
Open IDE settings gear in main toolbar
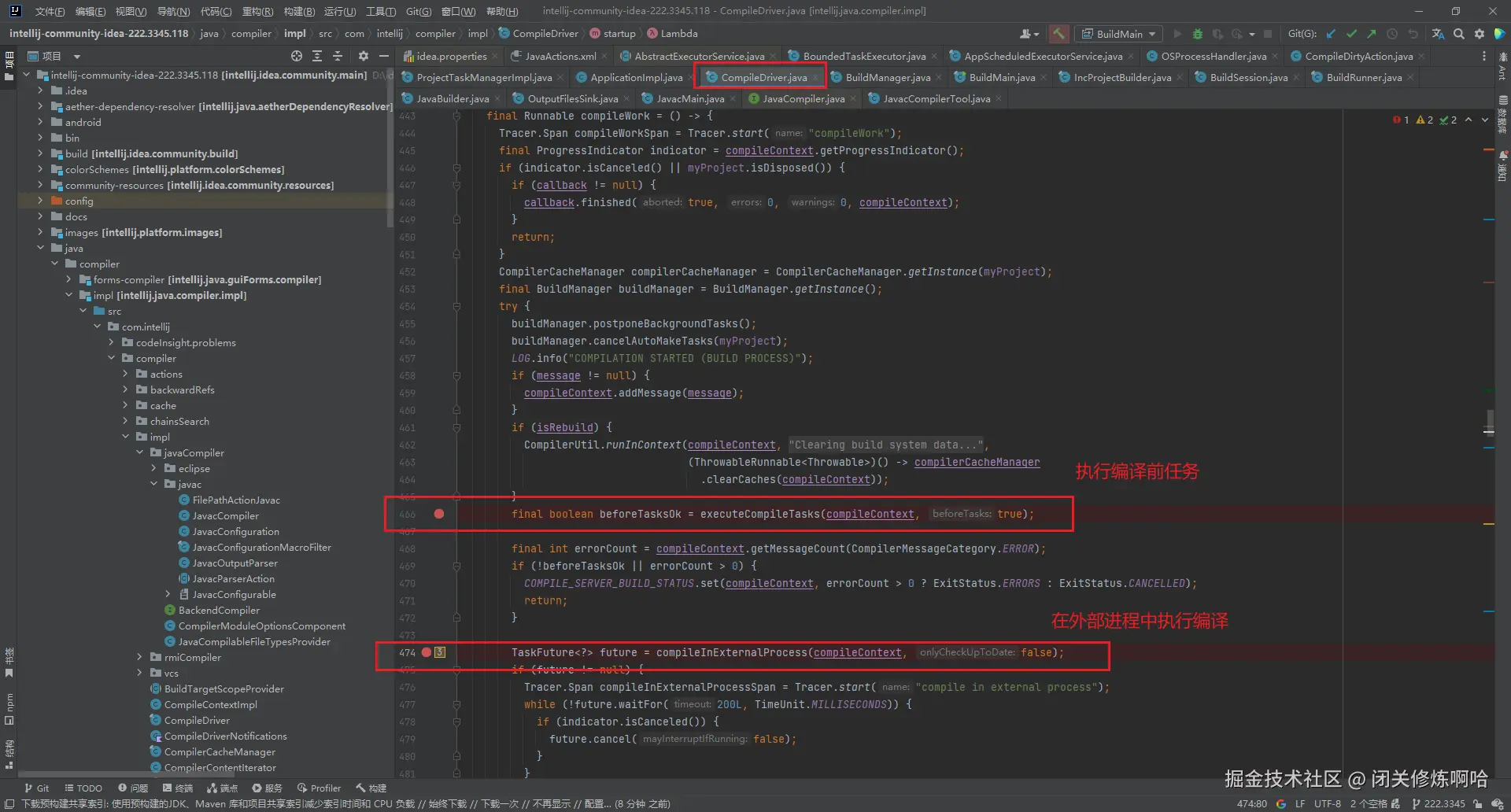(x=1480, y=34)
